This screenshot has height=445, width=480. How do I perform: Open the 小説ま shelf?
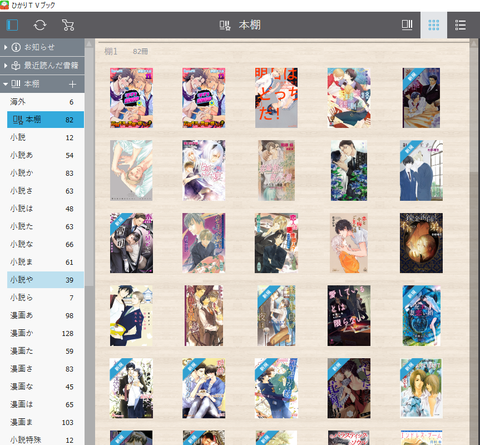(42, 262)
